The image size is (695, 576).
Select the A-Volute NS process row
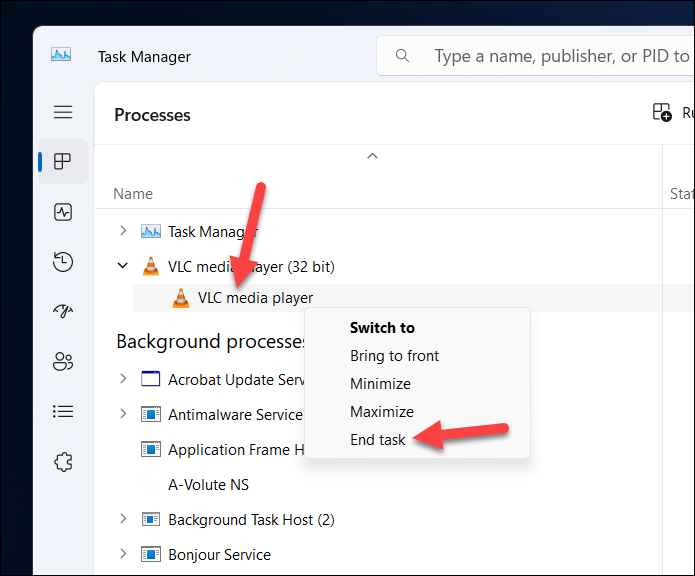(208, 485)
